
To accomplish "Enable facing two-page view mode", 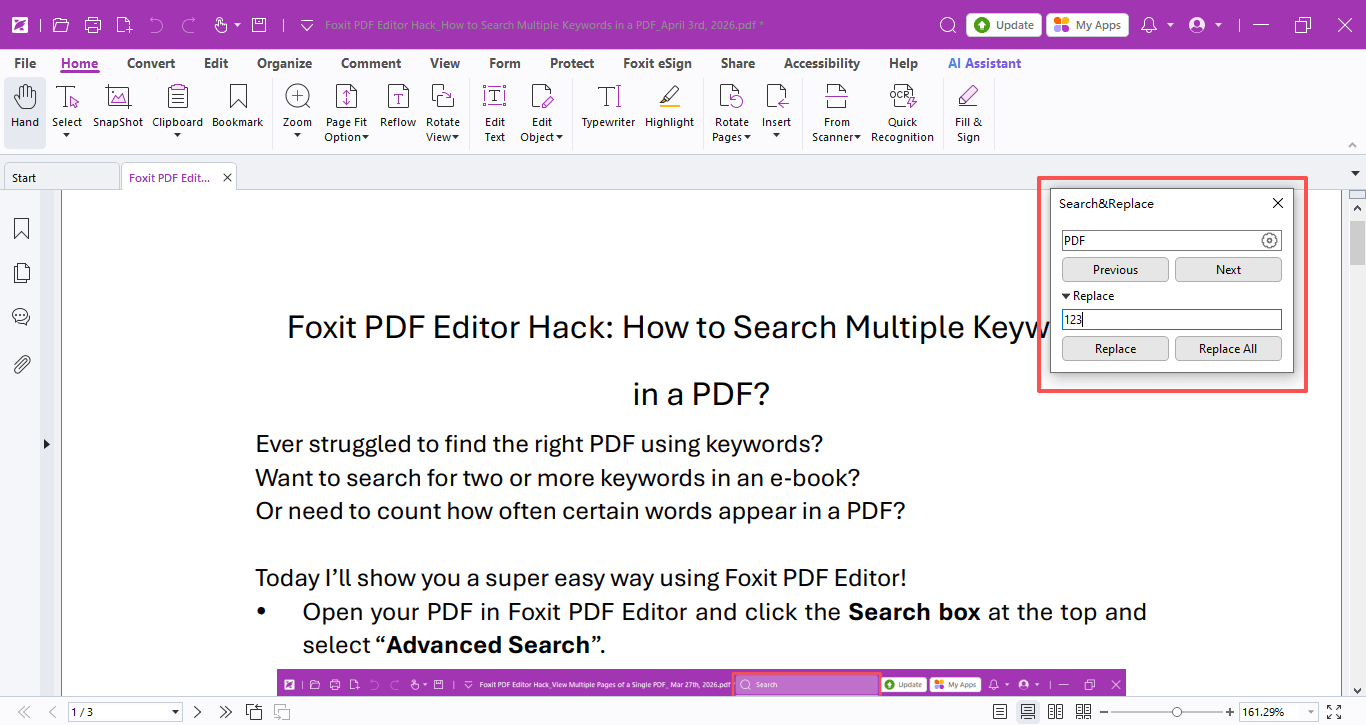I will (1055, 712).
